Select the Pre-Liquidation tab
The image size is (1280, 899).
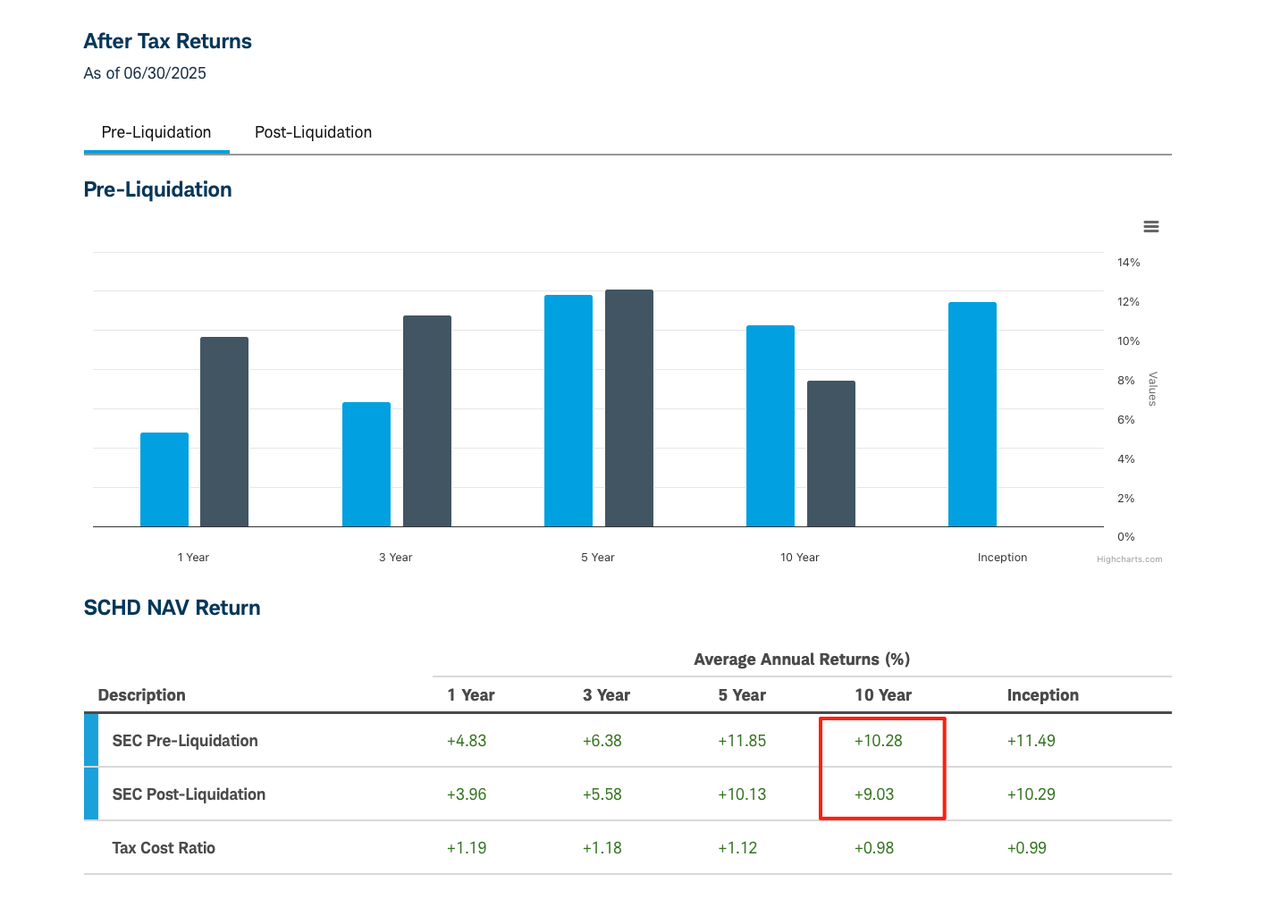[x=156, y=132]
